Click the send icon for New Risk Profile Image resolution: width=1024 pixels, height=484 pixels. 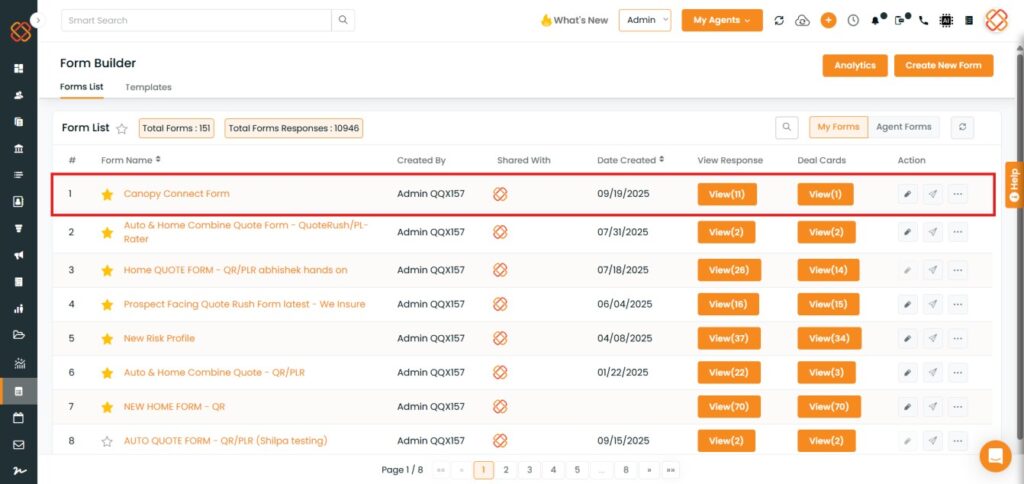click(x=932, y=339)
